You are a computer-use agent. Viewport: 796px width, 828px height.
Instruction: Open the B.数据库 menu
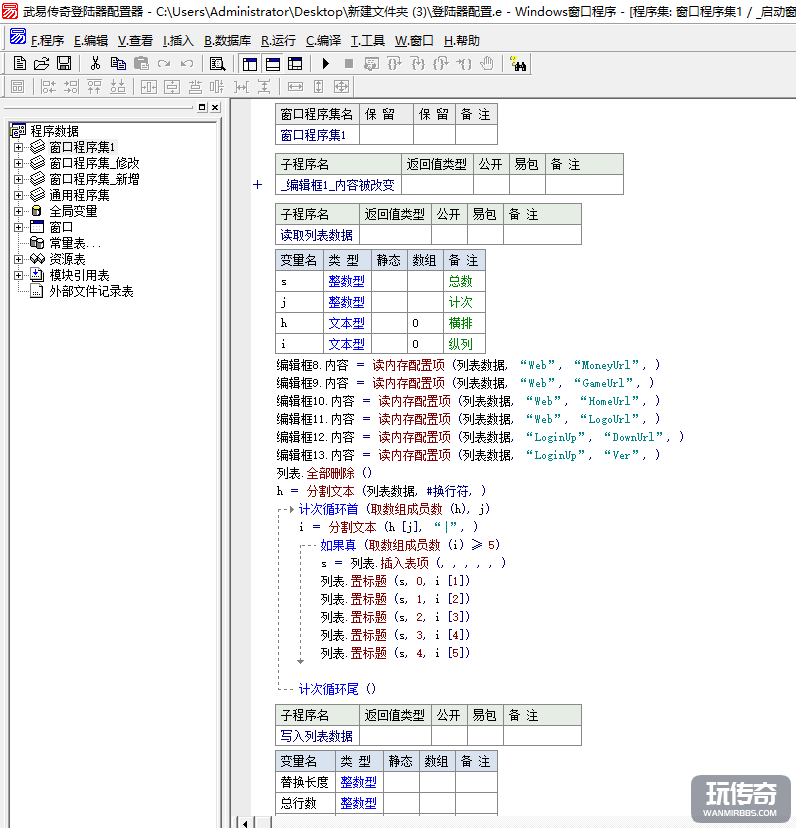[x=227, y=41]
